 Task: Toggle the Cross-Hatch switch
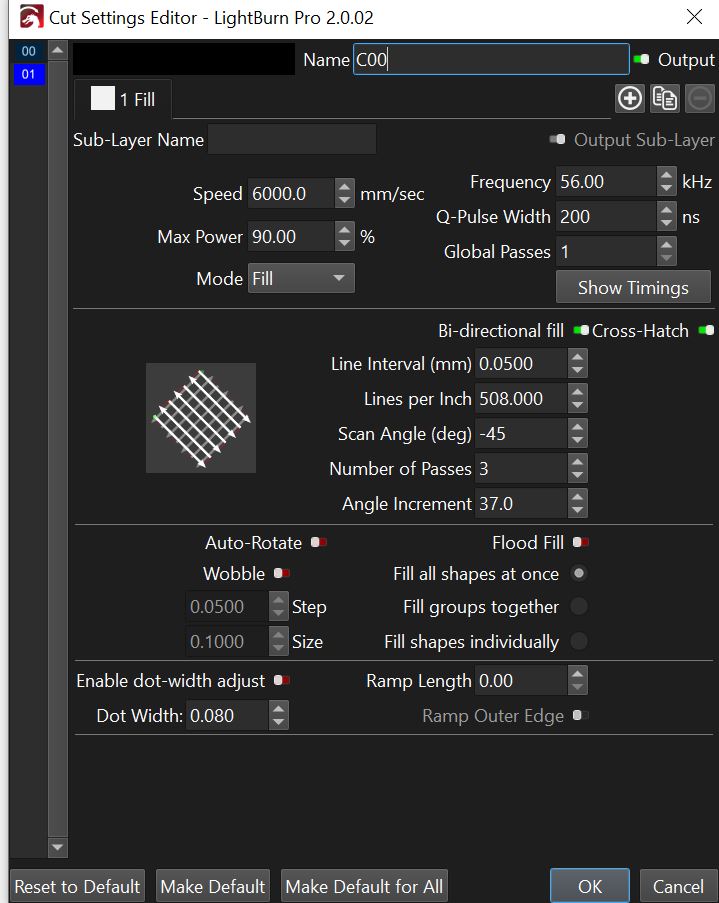[706, 330]
